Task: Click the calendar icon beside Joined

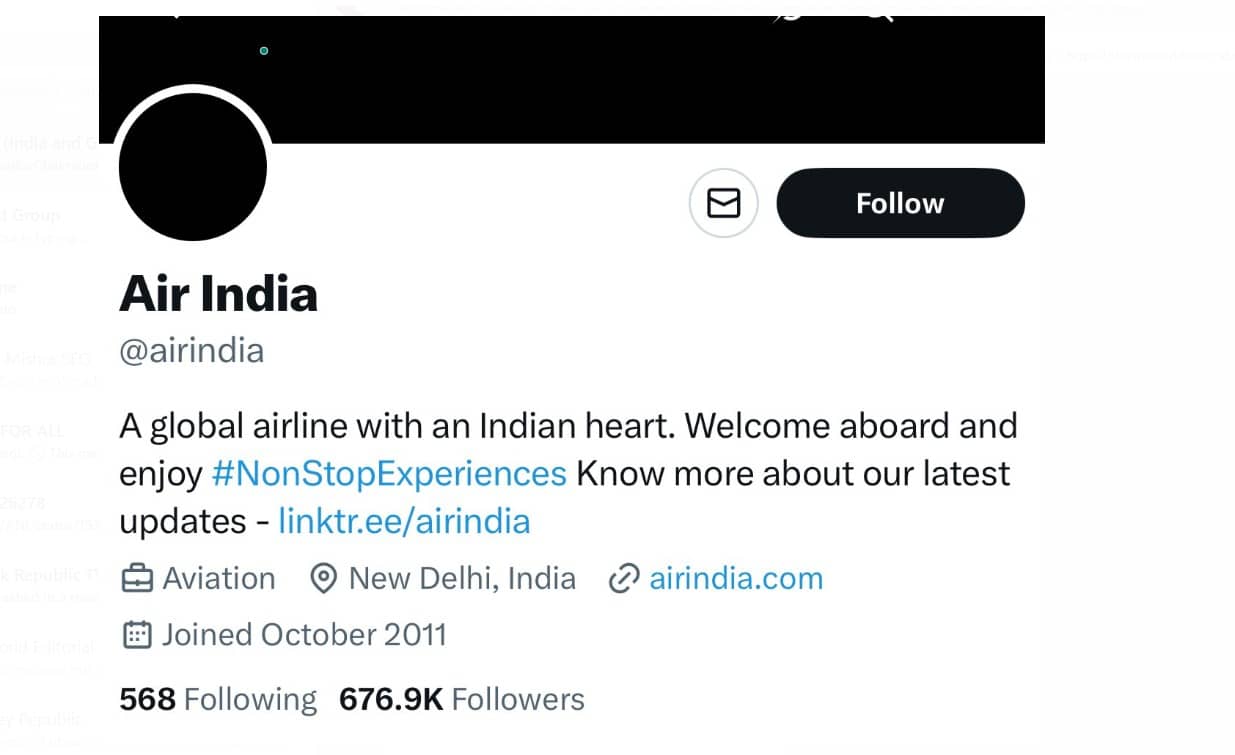Action: pos(137,635)
